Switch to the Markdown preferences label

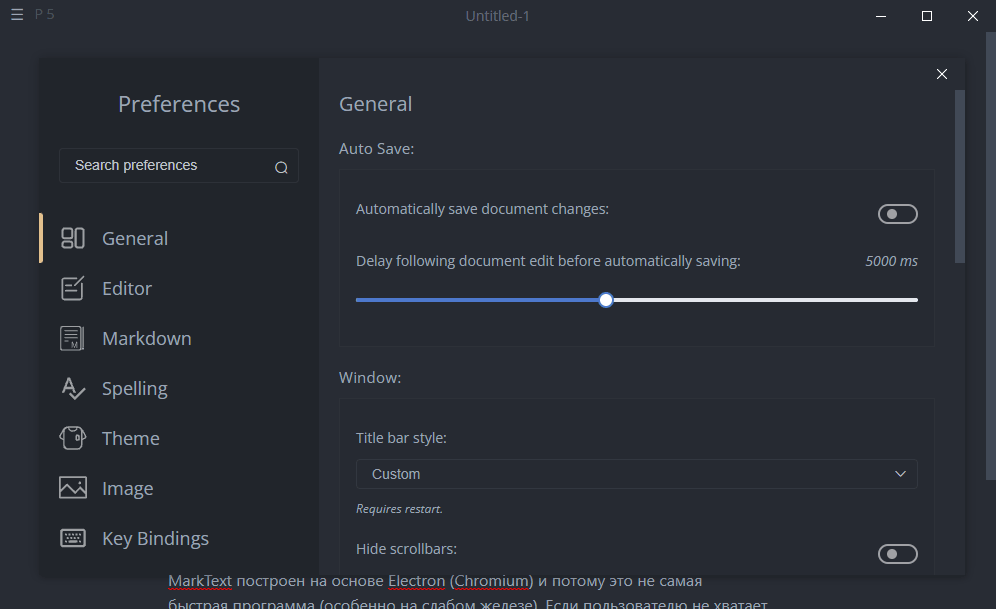pos(146,338)
